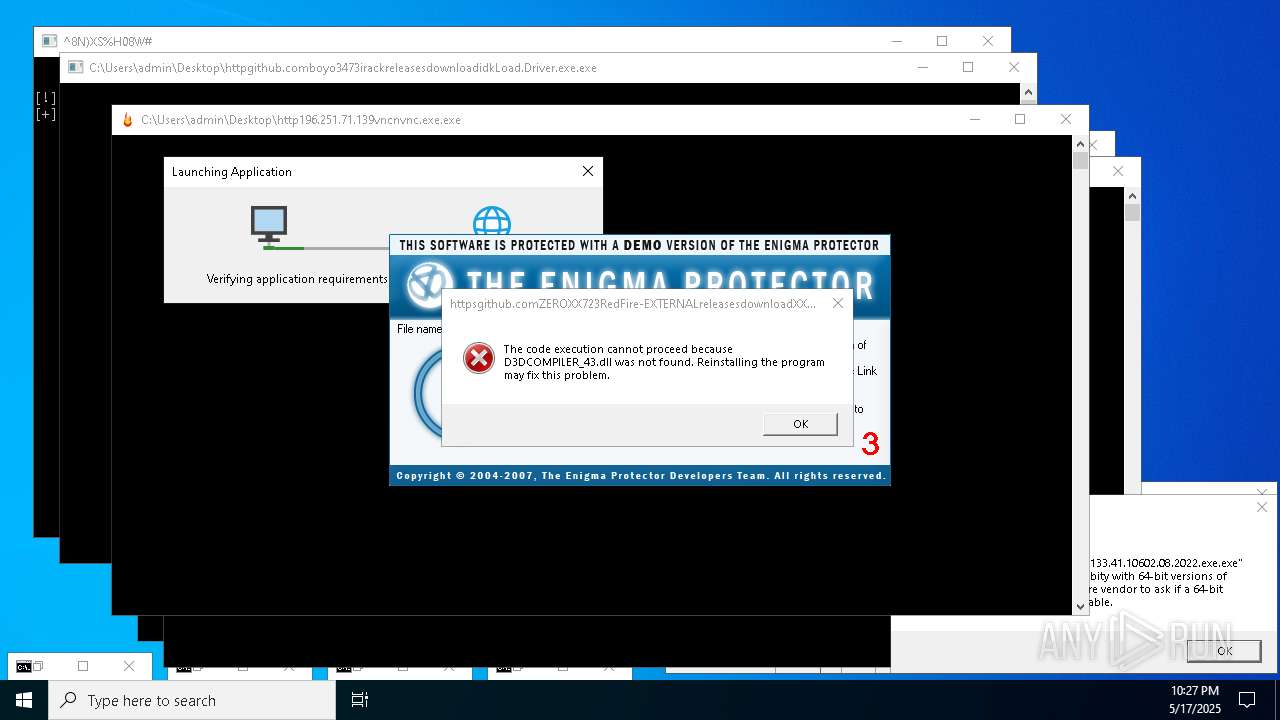Click 'Verifying application requirements' status text
Image resolution: width=1280 pixels, height=720 pixels.
tap(297, 279)
